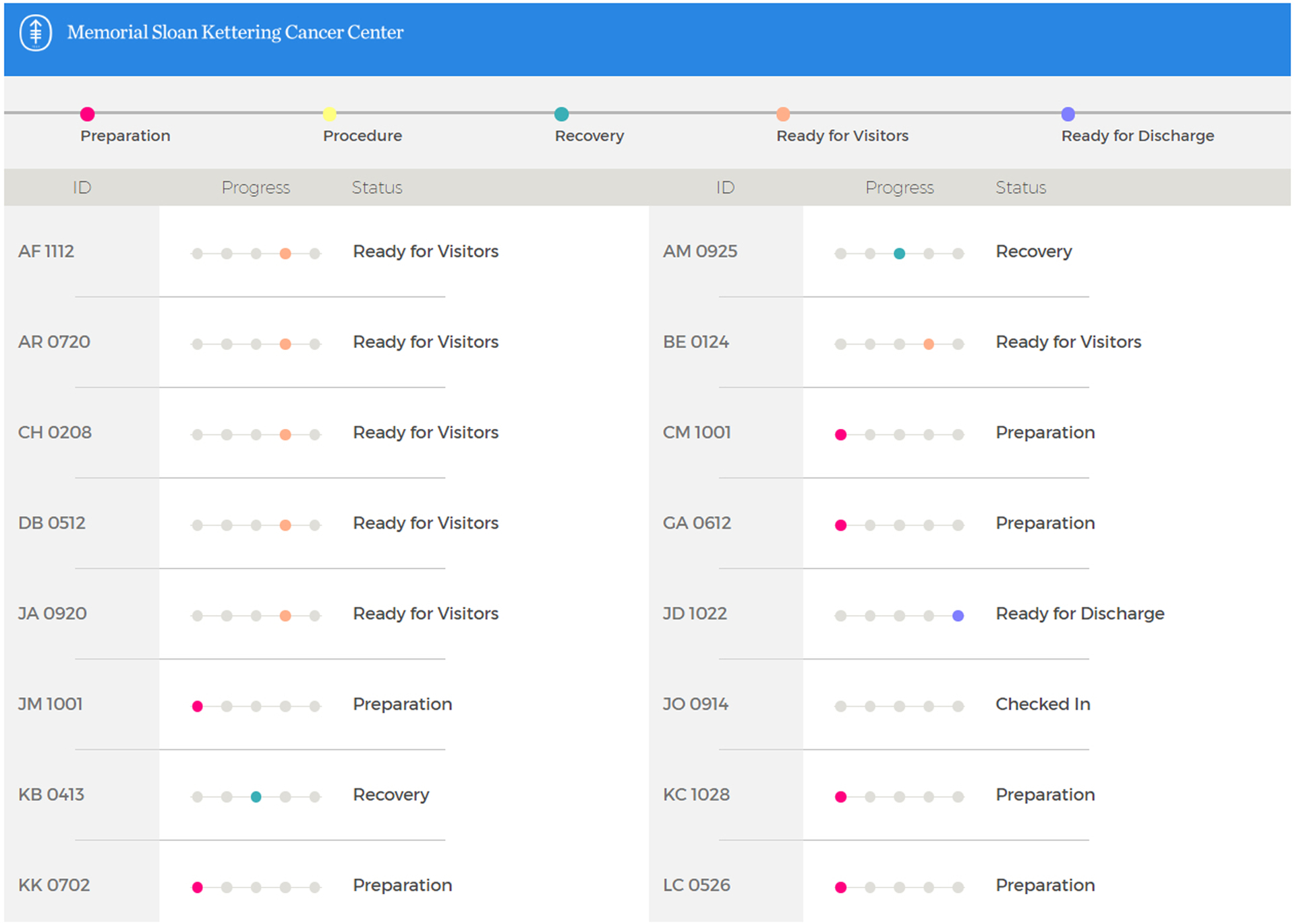1295x924 pixels.
Task: Select the Checked In status for JO 0914
Action: click(x=1043, y=704)
